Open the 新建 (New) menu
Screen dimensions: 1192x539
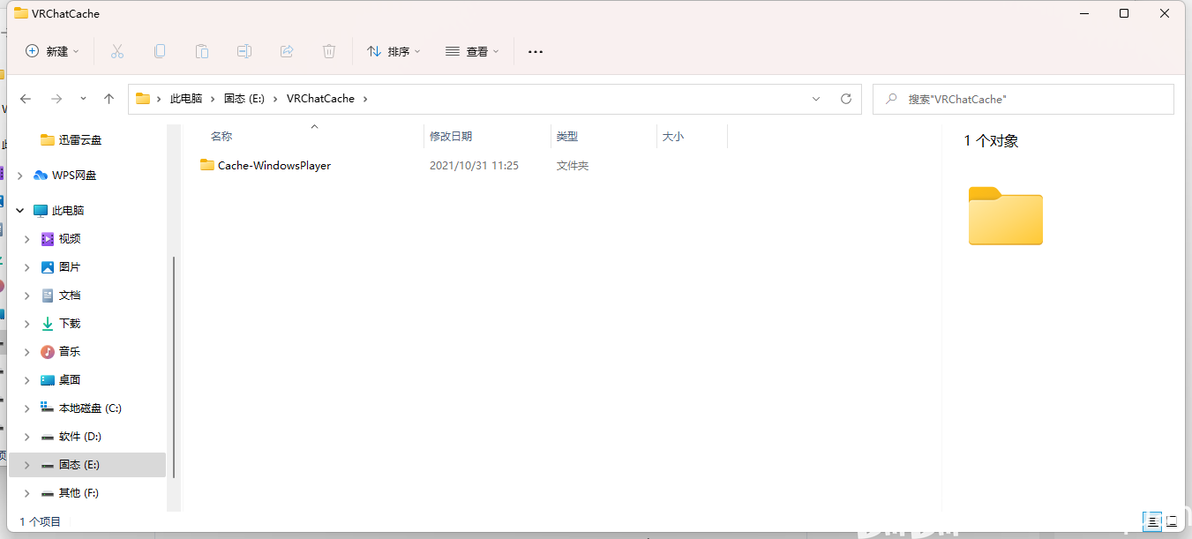pyautogui.click(x=52, y=51)
